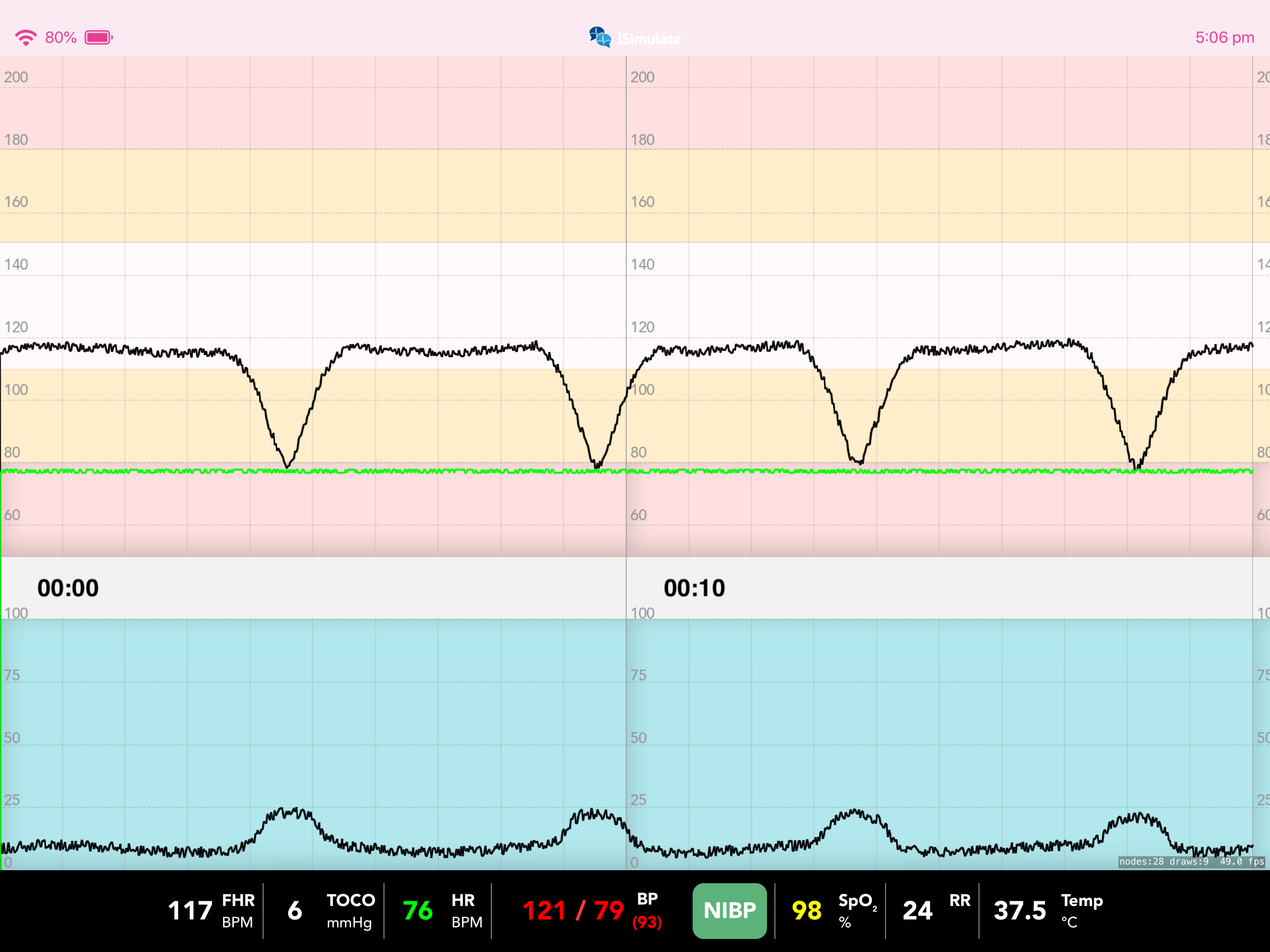The height and width of the screenshot is (952, 1270).
Task: Tap the mean BP (93) value
Action: (647, 922)
